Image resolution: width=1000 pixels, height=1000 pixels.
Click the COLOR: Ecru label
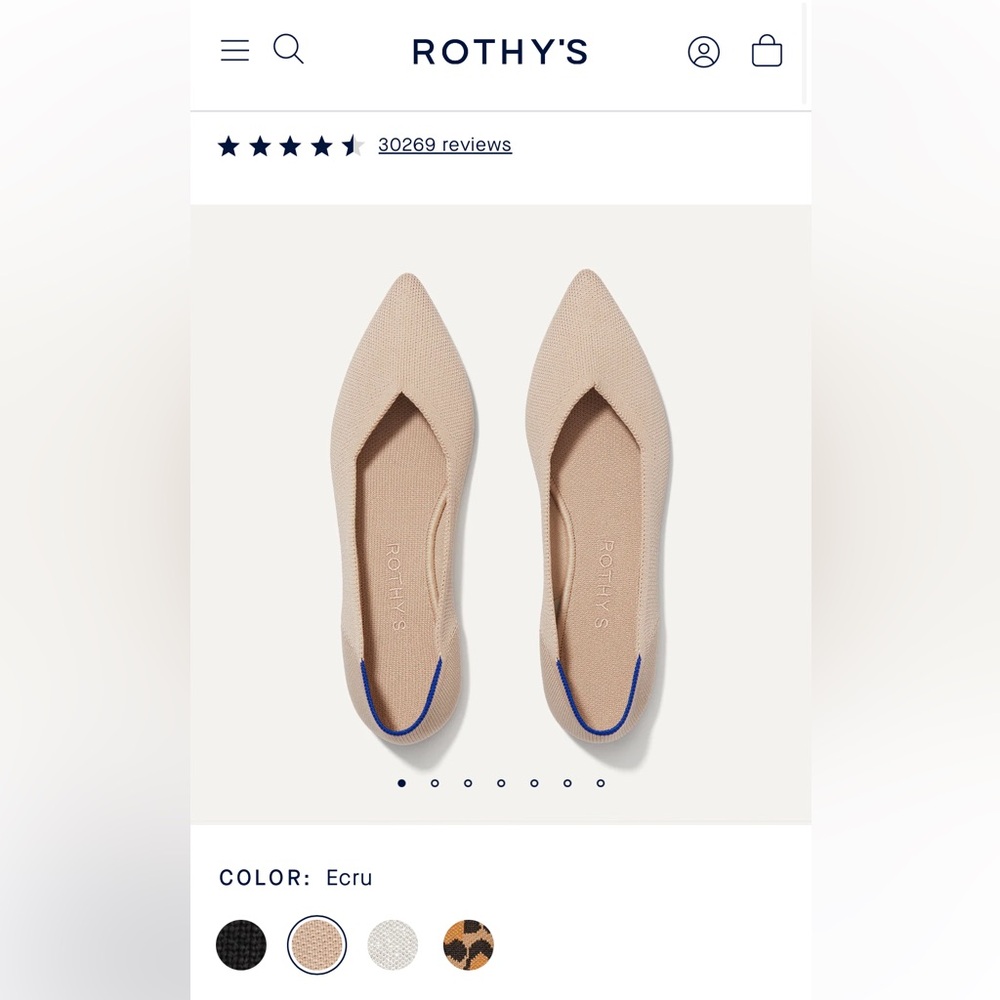click(294, 878)
